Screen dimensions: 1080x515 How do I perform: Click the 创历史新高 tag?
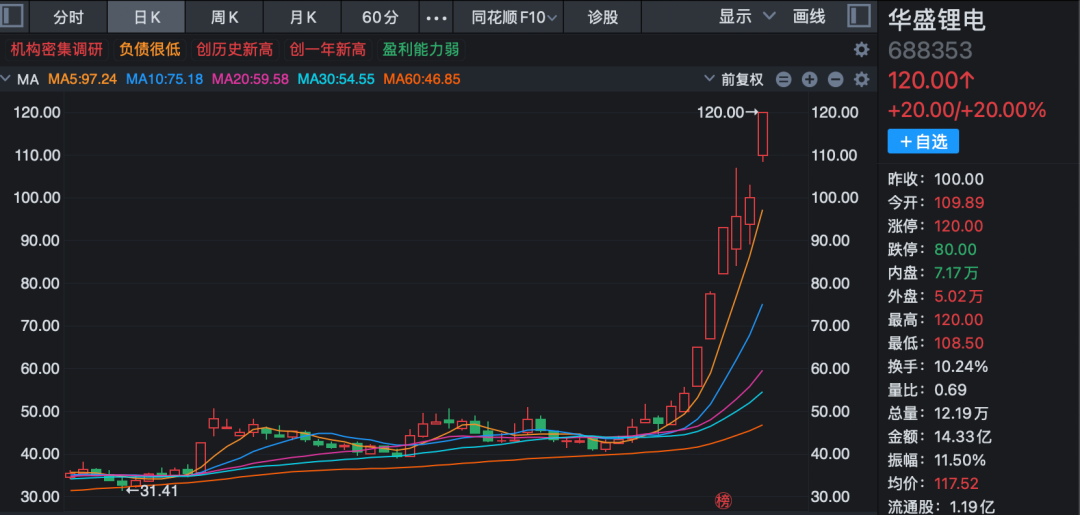[234, 50]
